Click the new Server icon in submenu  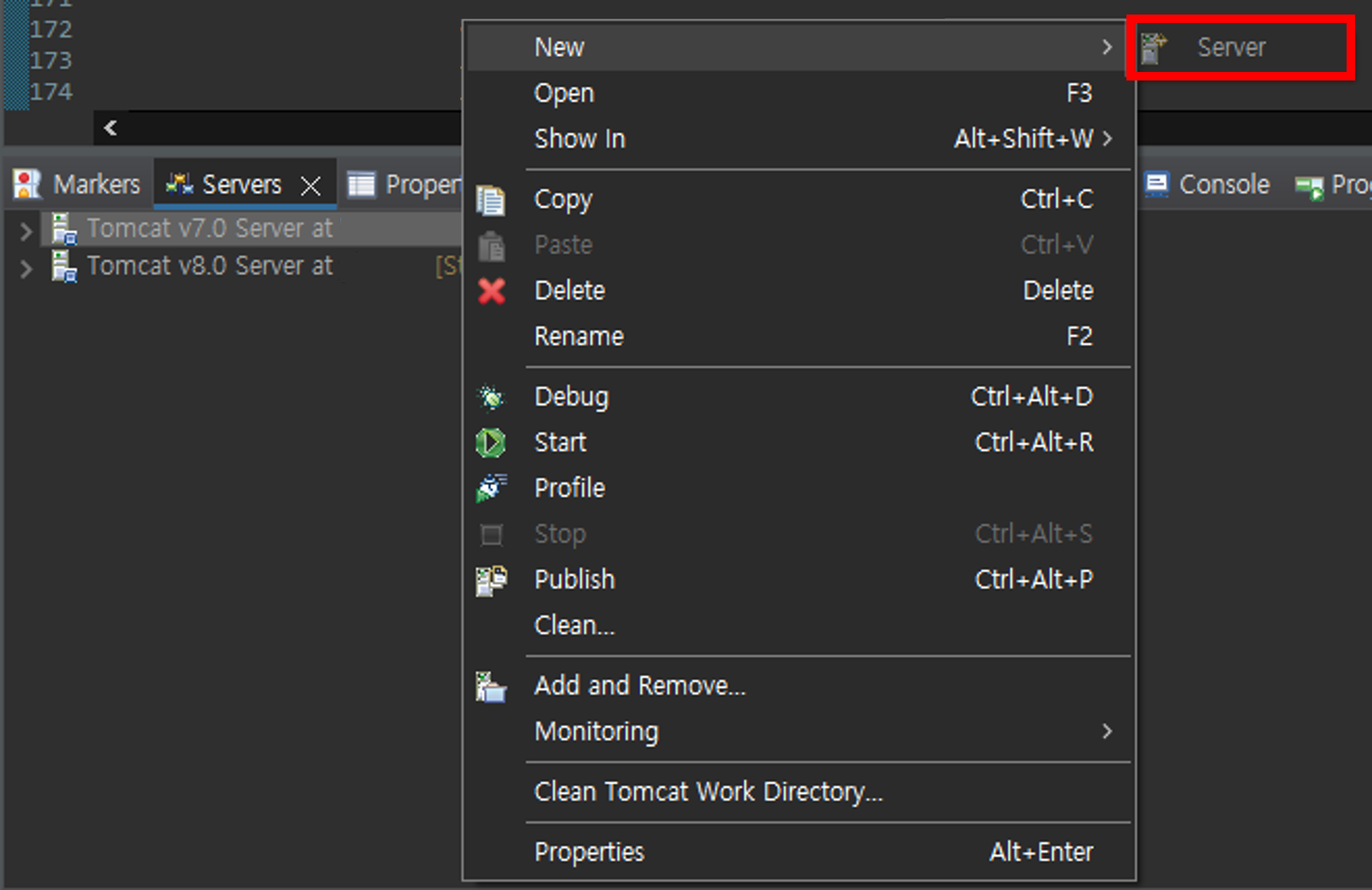click(x=1153, y=48)
